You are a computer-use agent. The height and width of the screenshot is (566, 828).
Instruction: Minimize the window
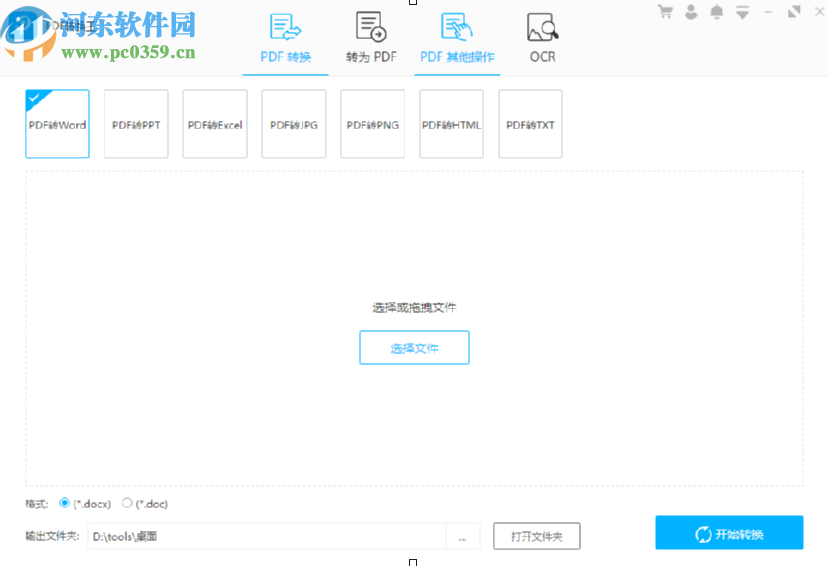pyautogui.click(x=768, y=12)
